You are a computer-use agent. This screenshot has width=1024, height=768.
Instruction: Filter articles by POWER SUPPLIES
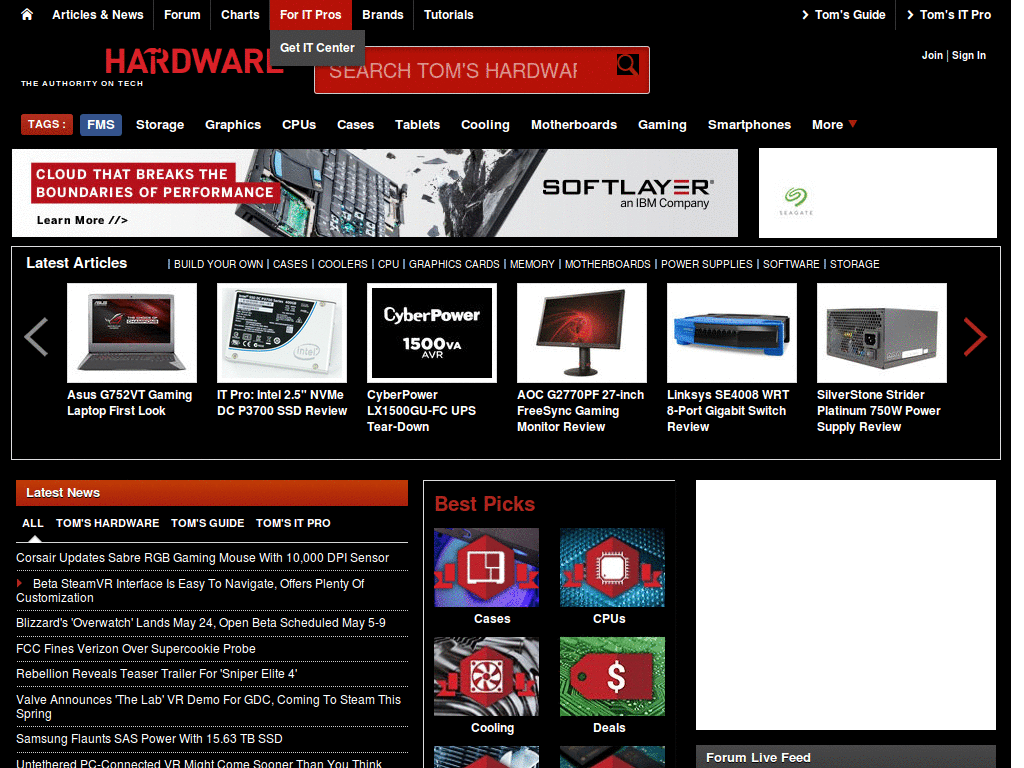(x=707, y=264)
